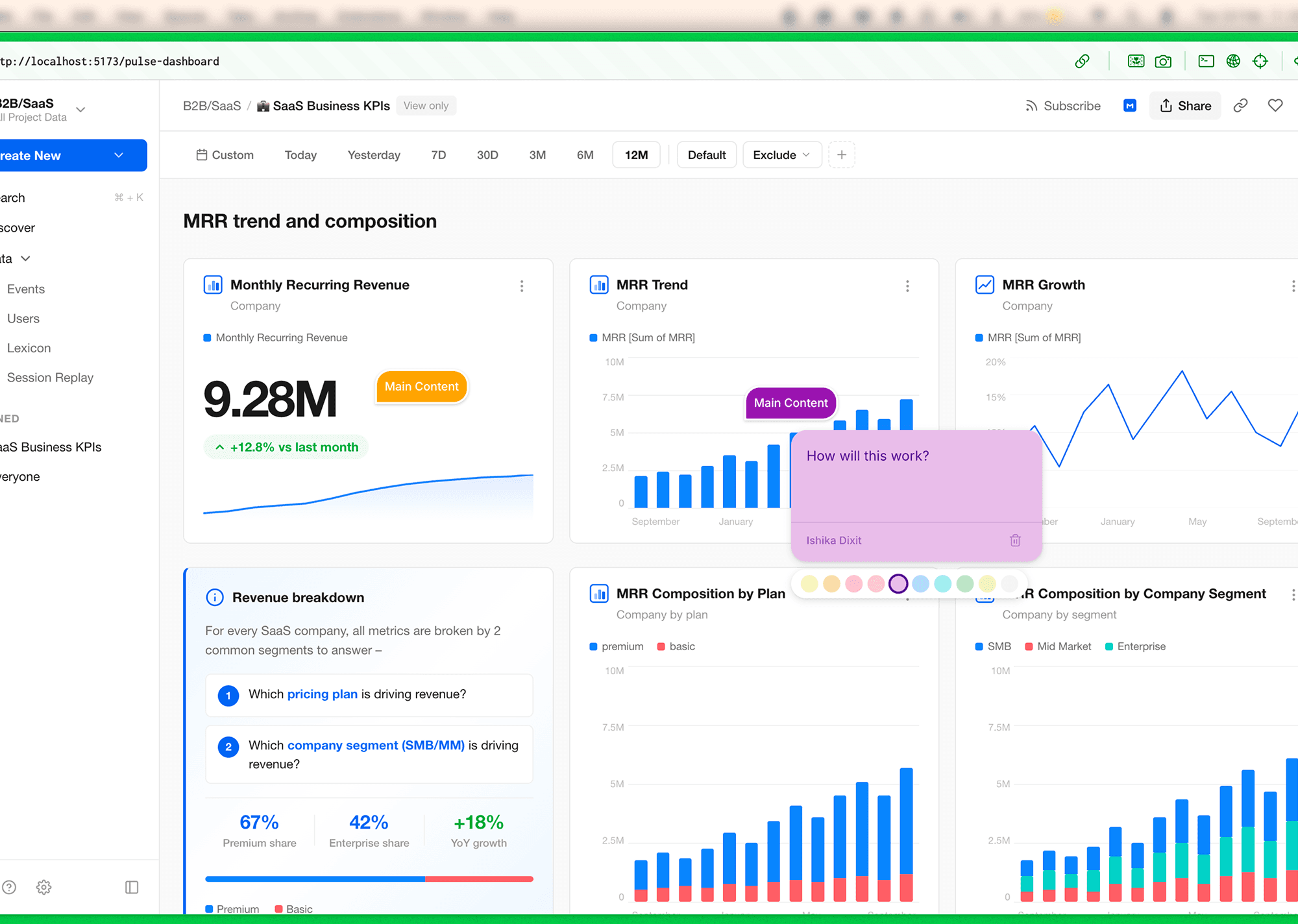Open the Exclude dropdown
This screenshot has width=1298, height=924.
pyautogui.click(x=781, y=155)
